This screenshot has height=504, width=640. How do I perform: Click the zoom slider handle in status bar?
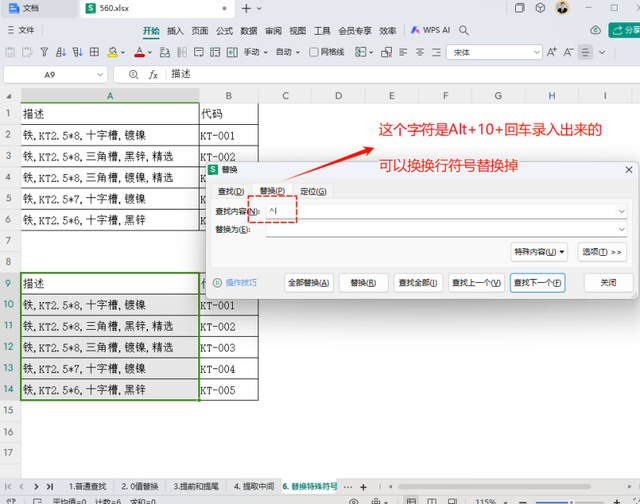(571, 502)
